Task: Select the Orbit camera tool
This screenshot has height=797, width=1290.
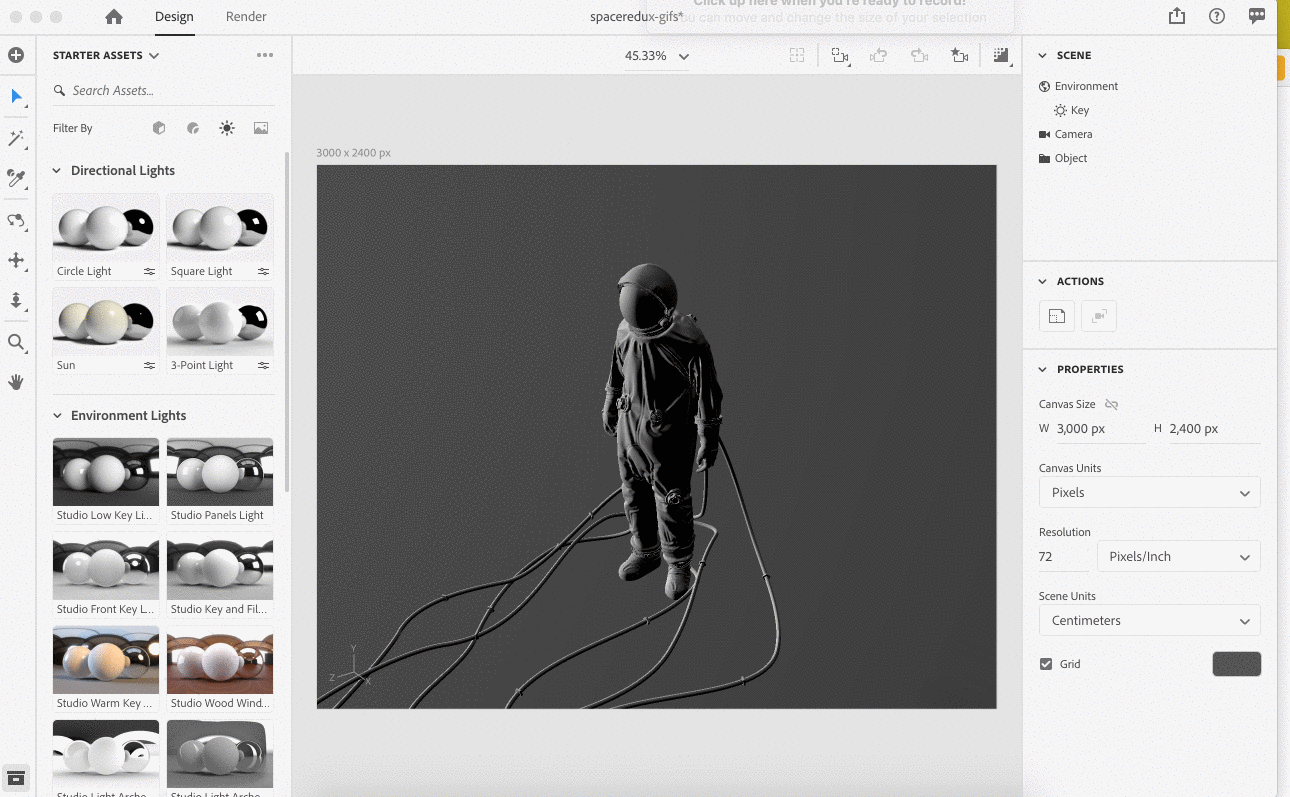Action: point(16,220)
